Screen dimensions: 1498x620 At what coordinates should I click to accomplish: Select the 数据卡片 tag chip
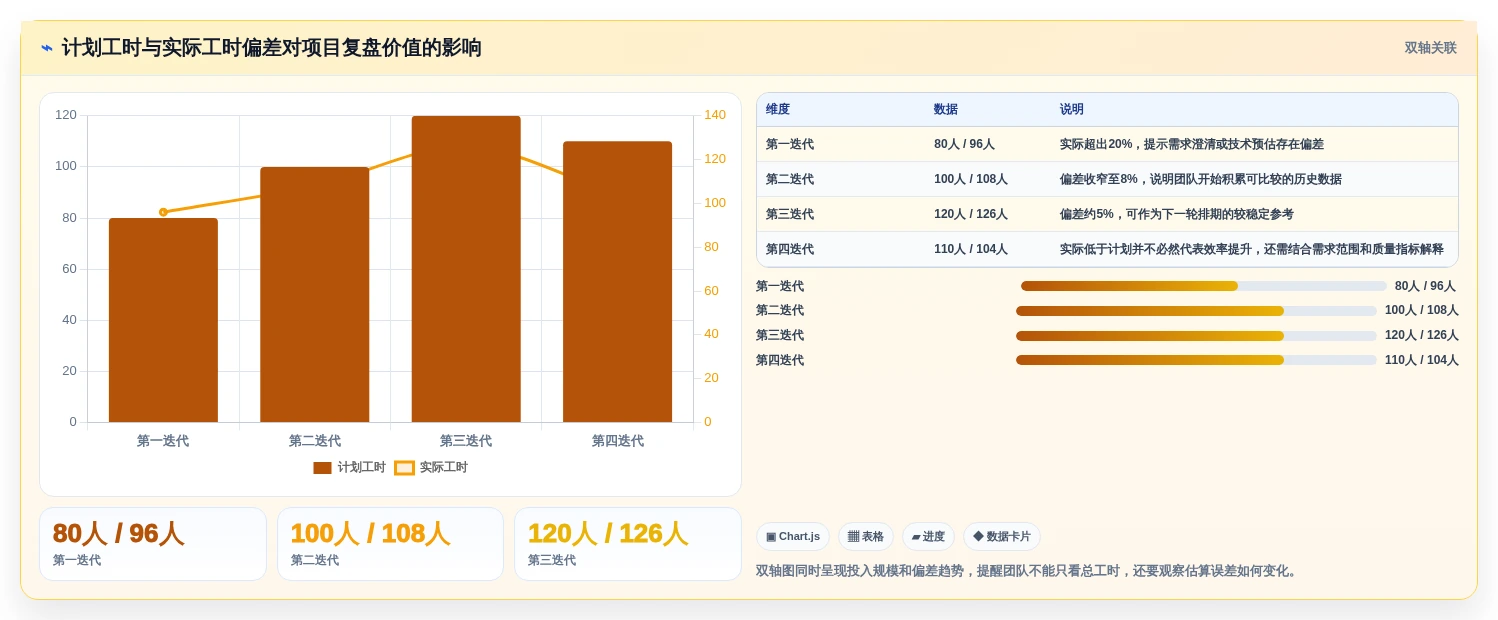pos(1002,537)
